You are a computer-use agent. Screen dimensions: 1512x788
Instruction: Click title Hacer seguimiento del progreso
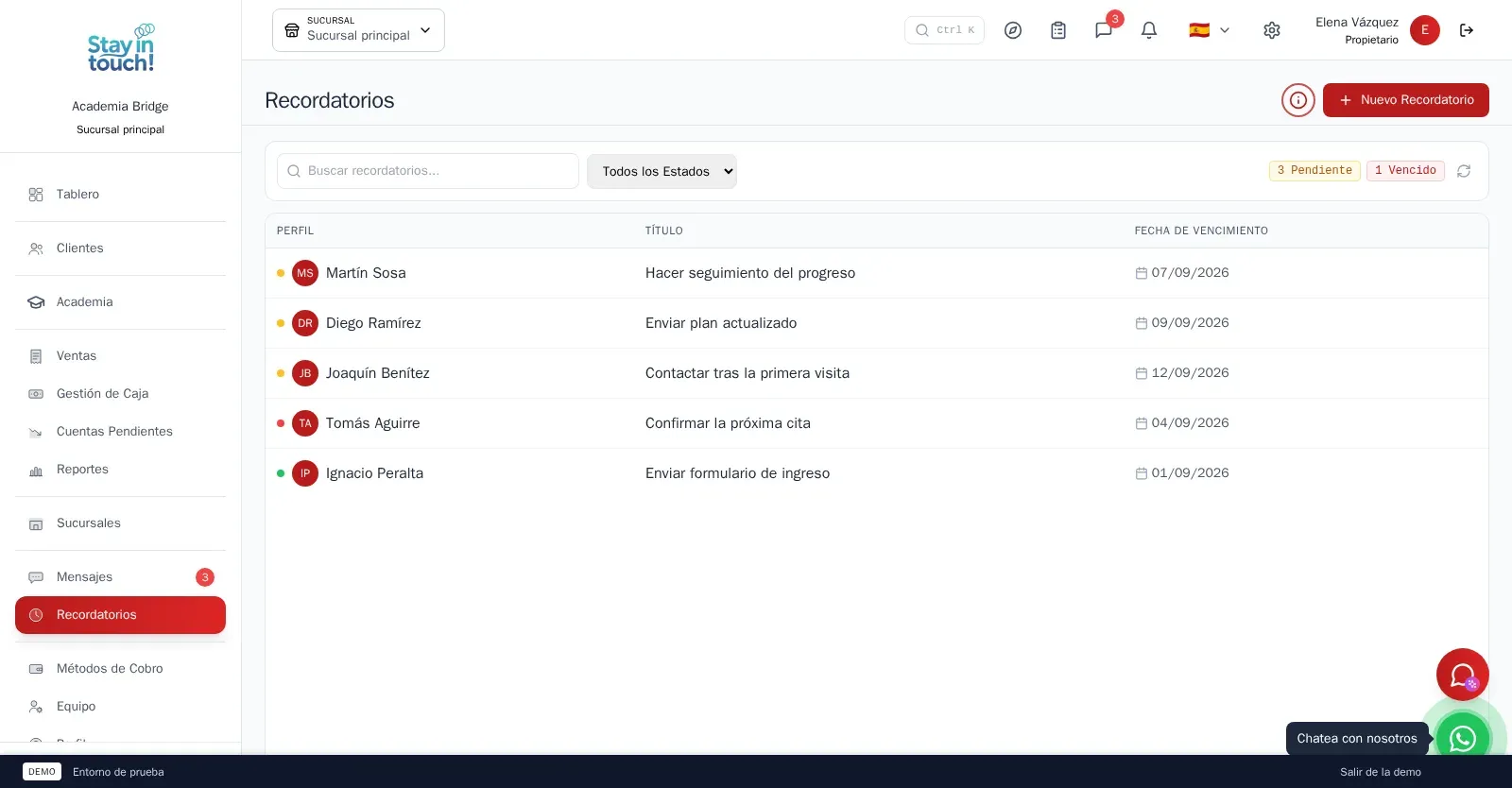coord(750,273)
